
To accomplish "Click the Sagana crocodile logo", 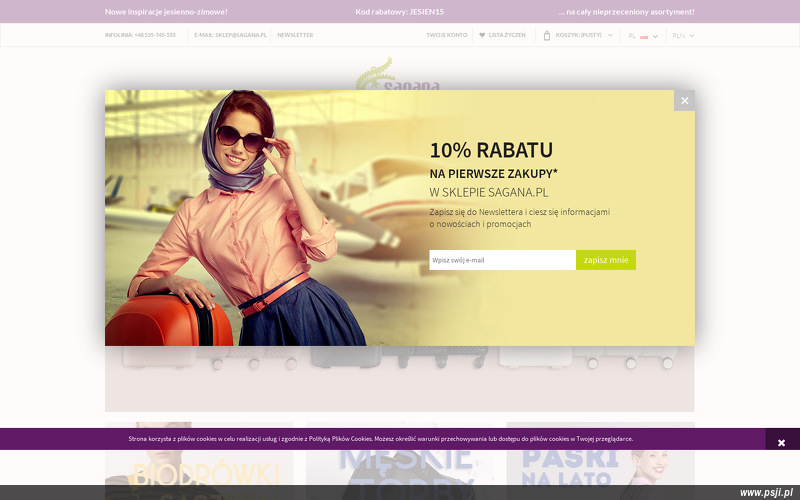I will click(x=398, y=74).
